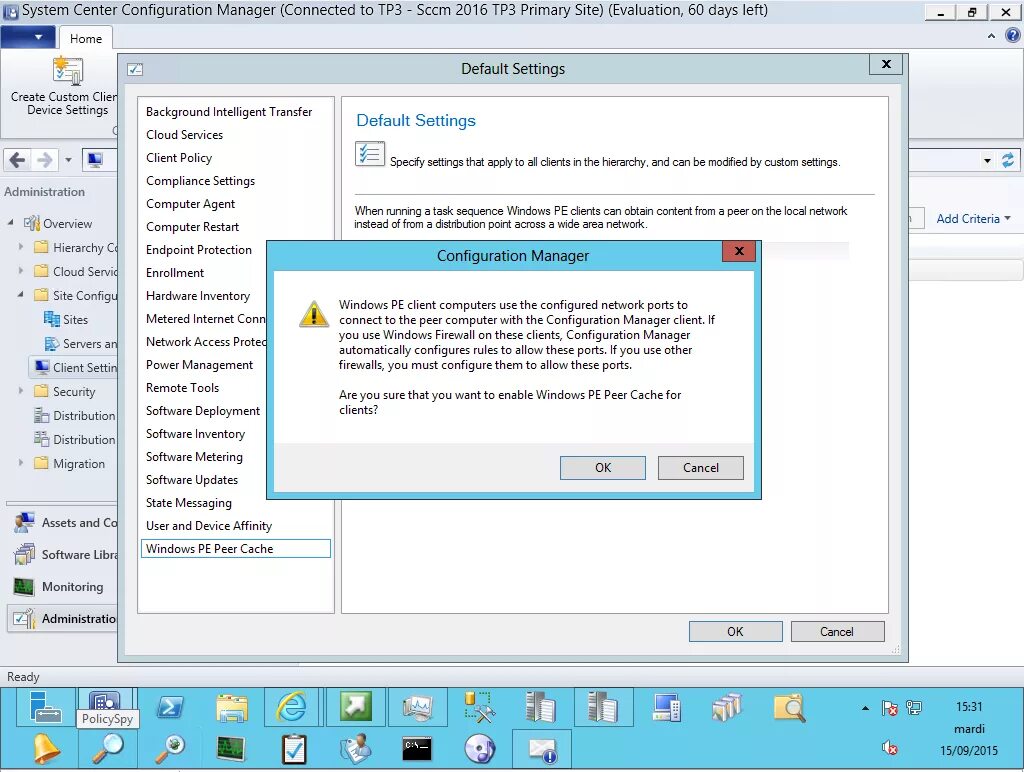Select Servers and Site System Roles item
Viewport: 1024px width, 772px height.
pyautogui.click(x=80, y=344)
